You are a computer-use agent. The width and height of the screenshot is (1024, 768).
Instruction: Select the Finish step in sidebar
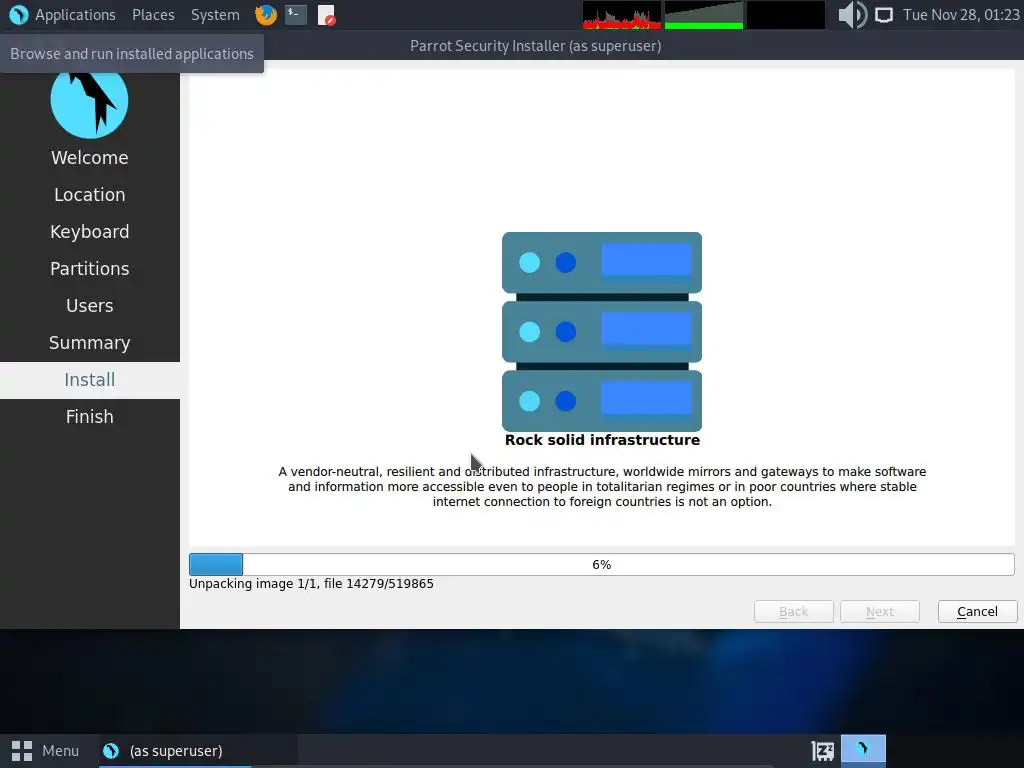click(x=89, y=417)
